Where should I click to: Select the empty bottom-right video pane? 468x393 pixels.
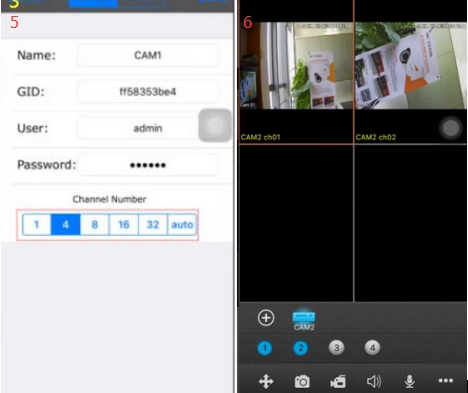click(411, 223)
